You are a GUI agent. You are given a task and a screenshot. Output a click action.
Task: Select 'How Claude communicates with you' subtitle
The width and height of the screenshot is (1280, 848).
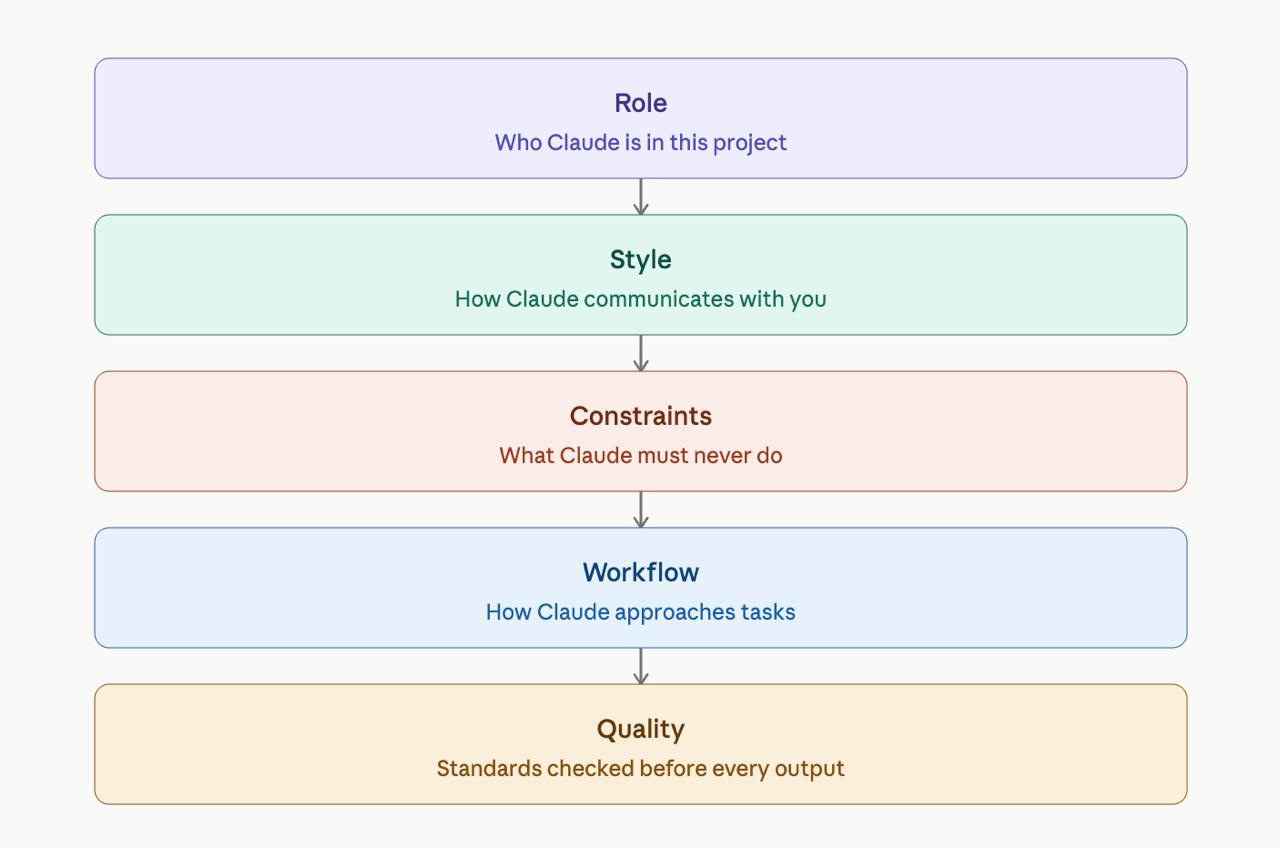point(640,299)
